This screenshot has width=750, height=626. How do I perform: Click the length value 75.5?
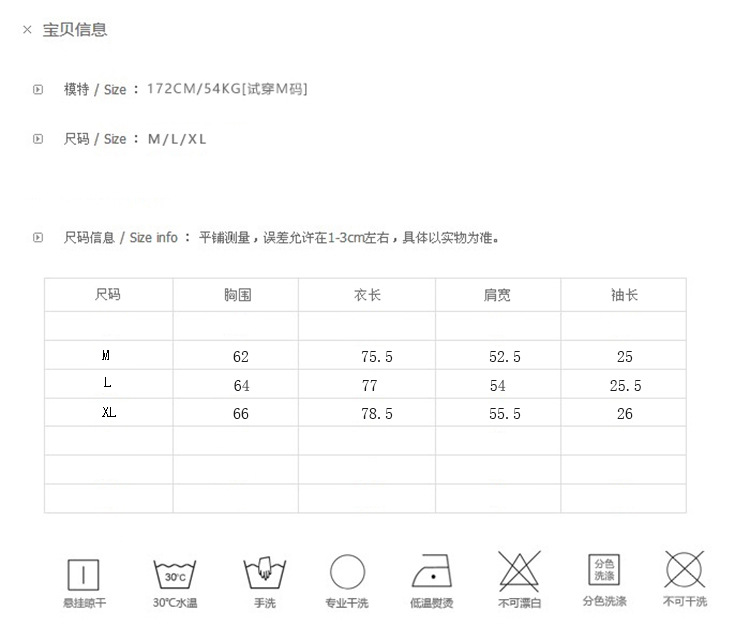(377, 356)
